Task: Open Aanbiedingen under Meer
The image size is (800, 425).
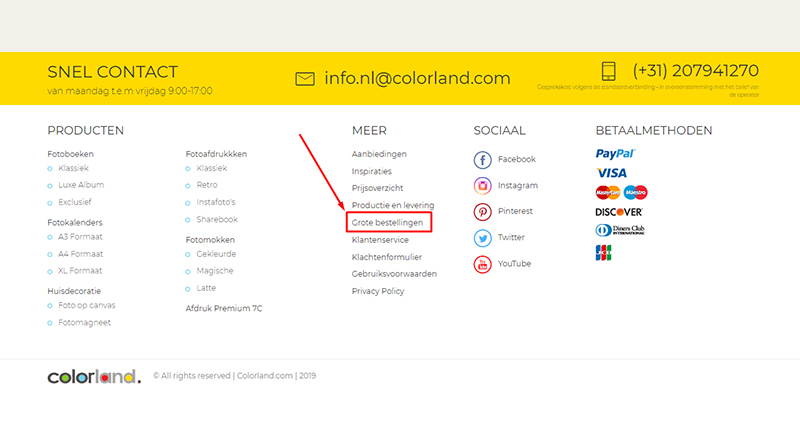Action: 379,154
